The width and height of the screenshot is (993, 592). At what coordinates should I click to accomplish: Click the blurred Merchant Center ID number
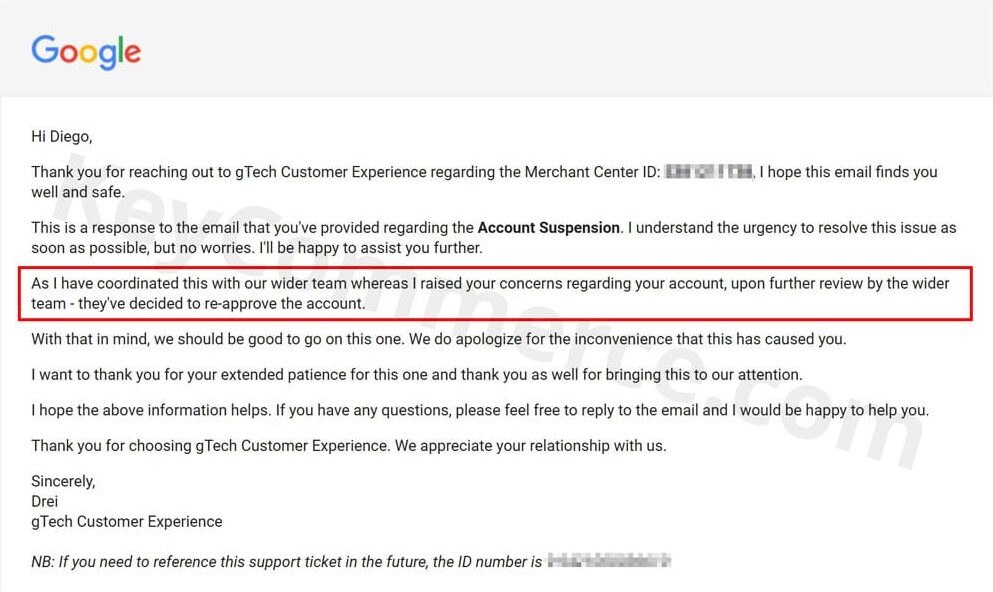pos(708,172)
